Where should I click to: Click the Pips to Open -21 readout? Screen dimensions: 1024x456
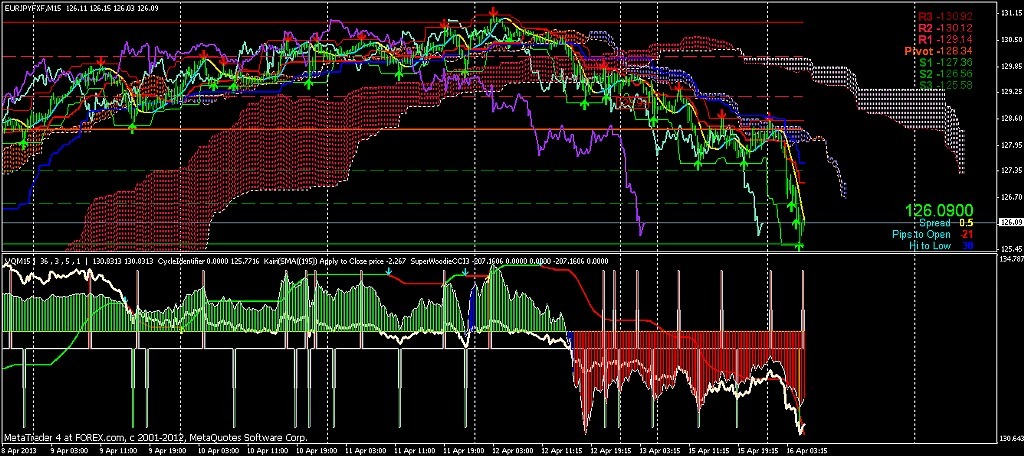point(933,234)
